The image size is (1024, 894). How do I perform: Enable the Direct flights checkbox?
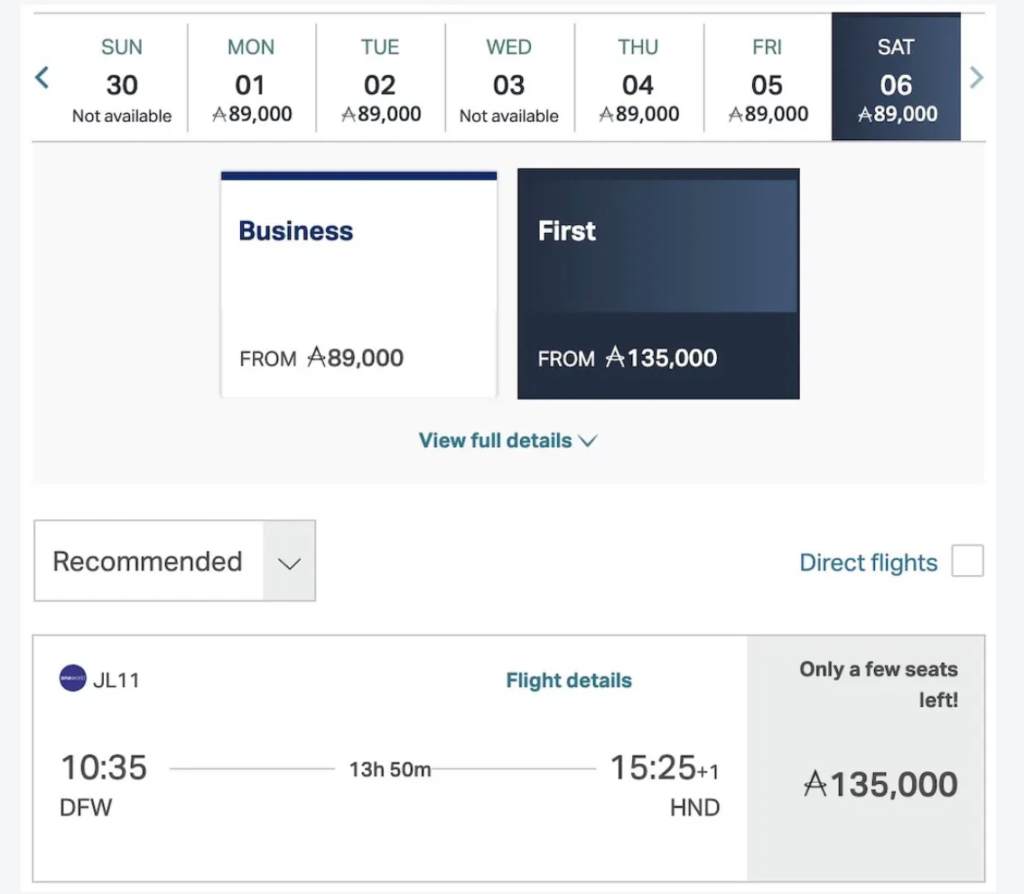(967, 562)
